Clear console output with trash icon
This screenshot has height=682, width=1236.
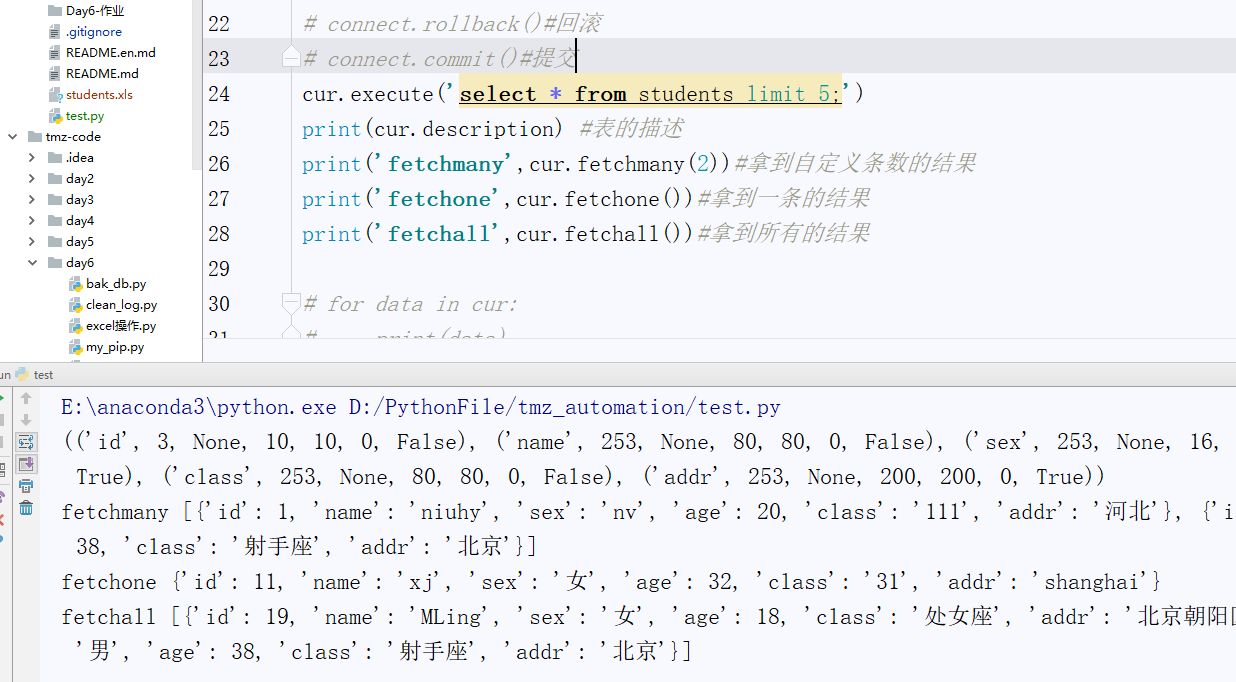tap(26, 508)
